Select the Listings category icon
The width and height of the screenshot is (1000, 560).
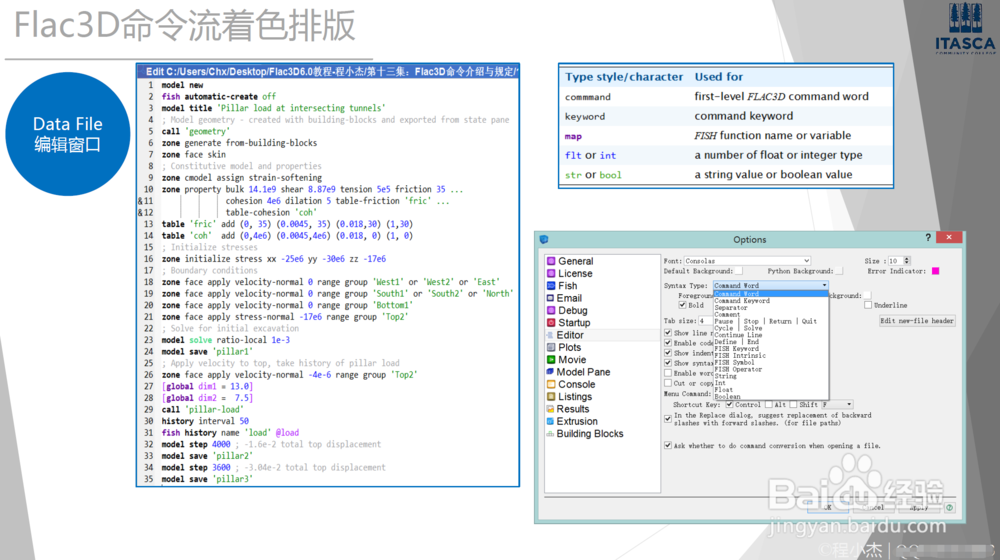[x=551, y=396]
